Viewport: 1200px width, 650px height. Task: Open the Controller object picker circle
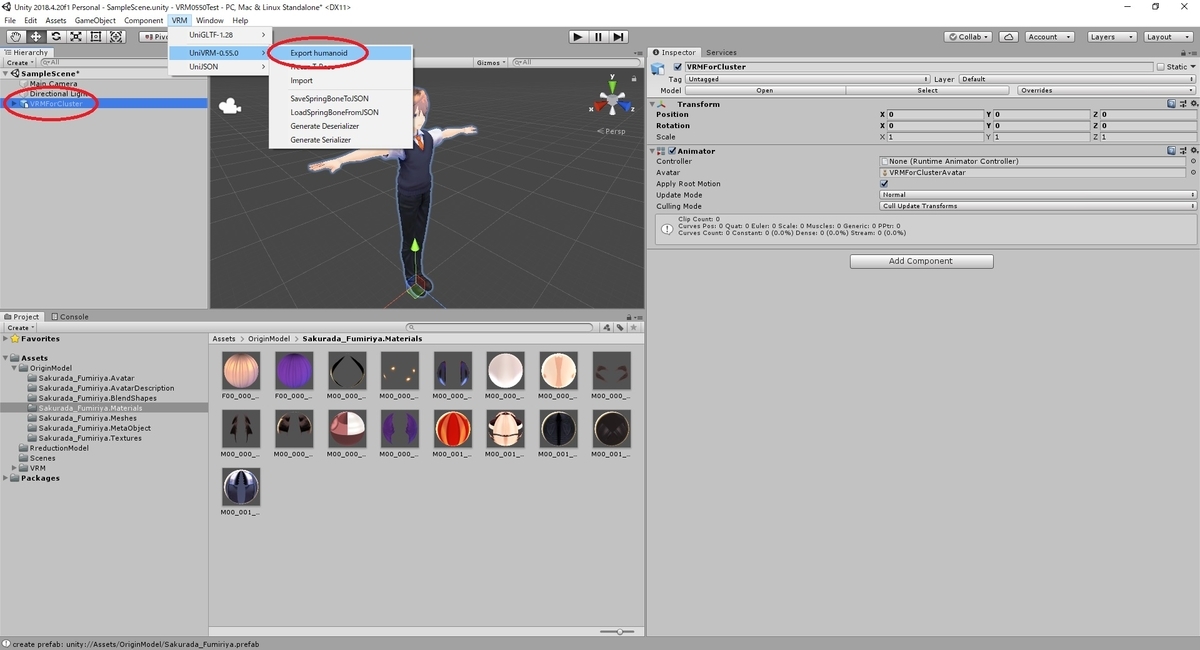pyautogui.click(x=1192, y=162)
